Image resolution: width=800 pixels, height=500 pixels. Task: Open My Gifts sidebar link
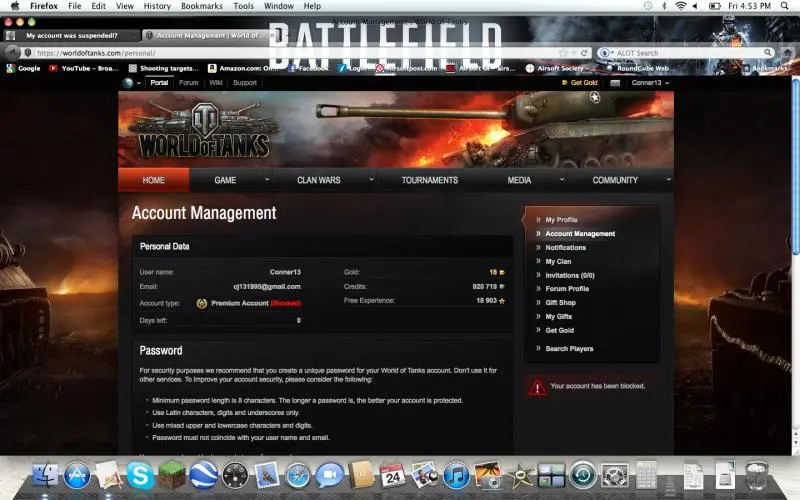pyautogui.click(x=559, y=316)
